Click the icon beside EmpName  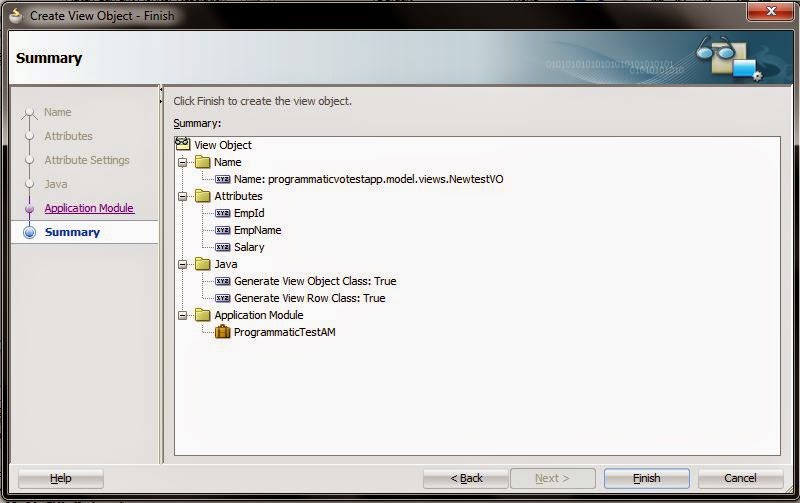pos(222,230)
